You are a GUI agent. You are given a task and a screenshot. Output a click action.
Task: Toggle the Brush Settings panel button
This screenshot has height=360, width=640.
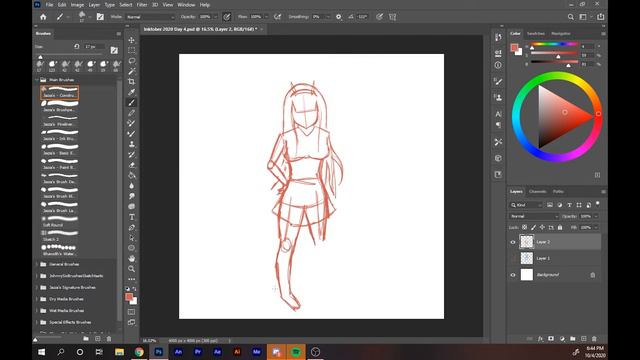point(100,17)
